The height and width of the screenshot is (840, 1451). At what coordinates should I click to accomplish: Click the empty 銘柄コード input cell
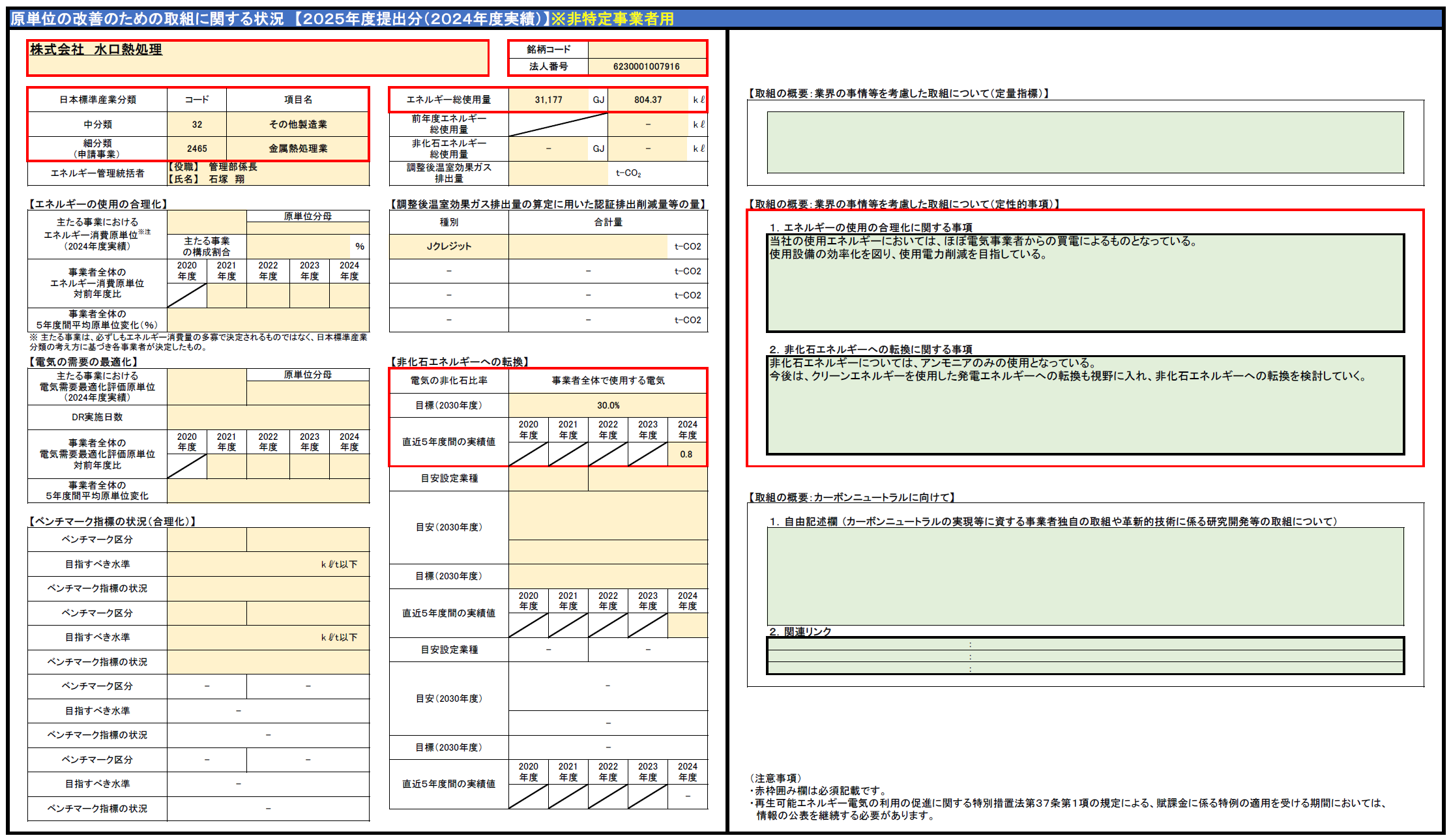(x=646, y=50)
